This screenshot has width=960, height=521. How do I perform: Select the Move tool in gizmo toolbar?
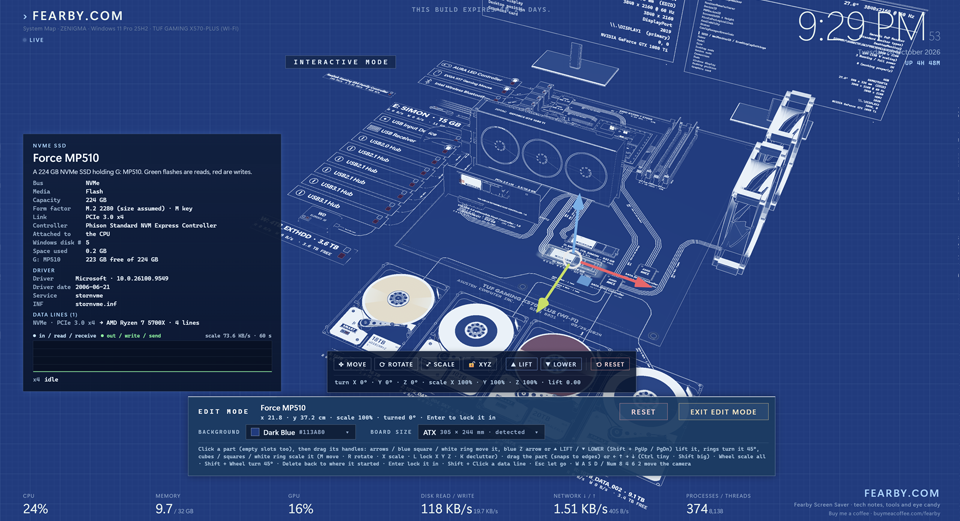point(352,364)
